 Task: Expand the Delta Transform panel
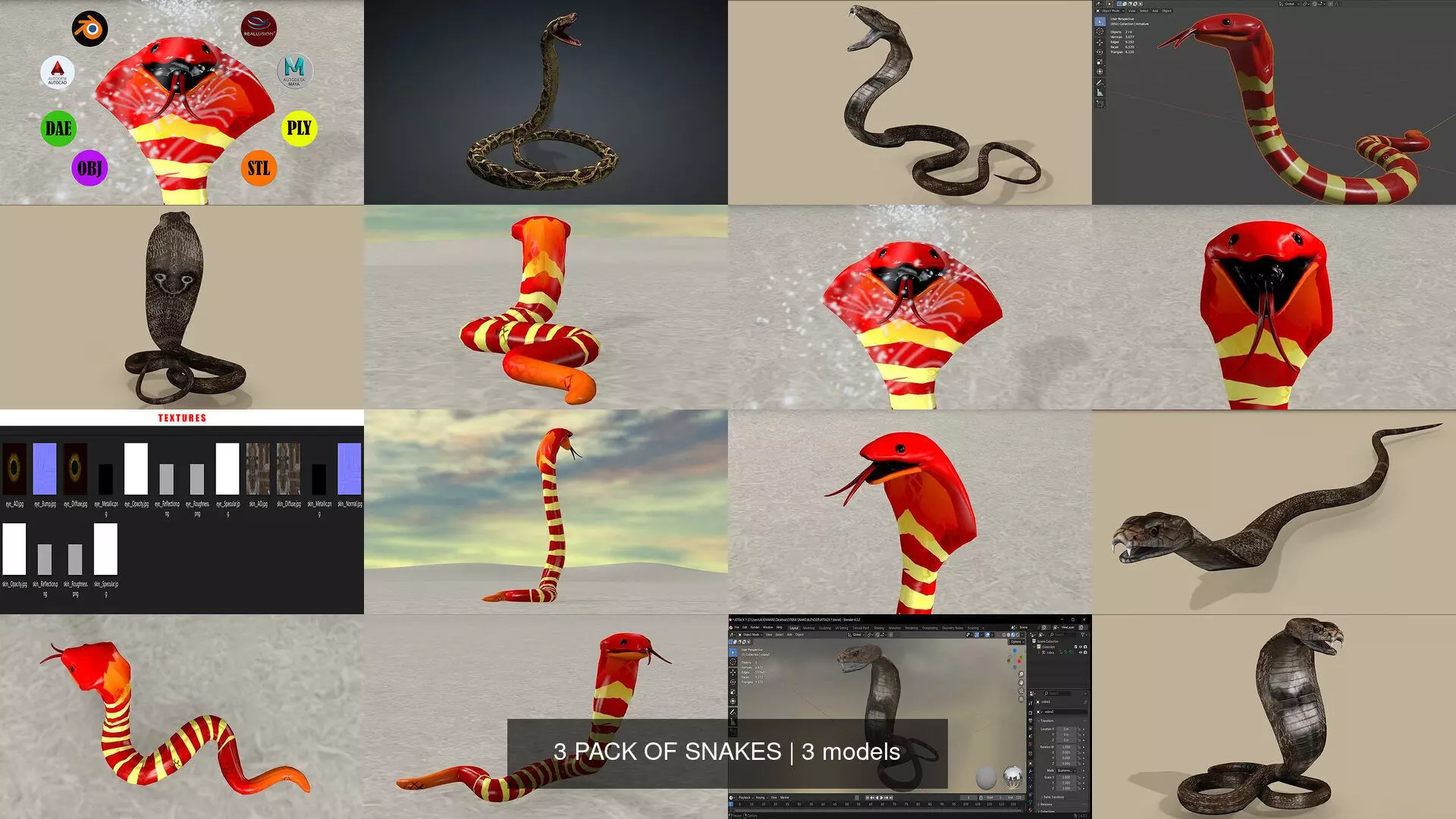coord(1053,797)
